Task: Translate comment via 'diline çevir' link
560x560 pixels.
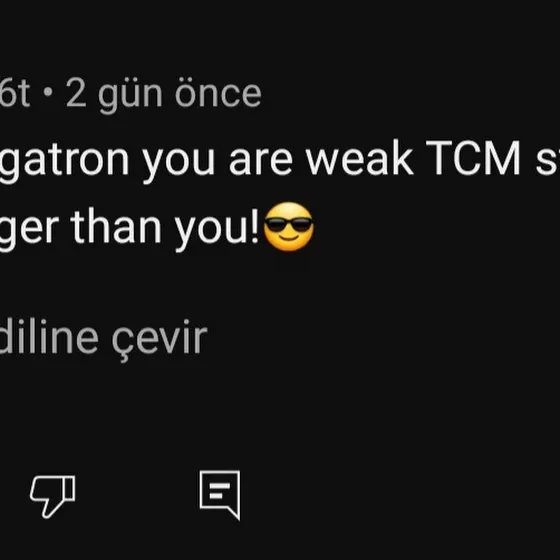Action: (103, 338)
